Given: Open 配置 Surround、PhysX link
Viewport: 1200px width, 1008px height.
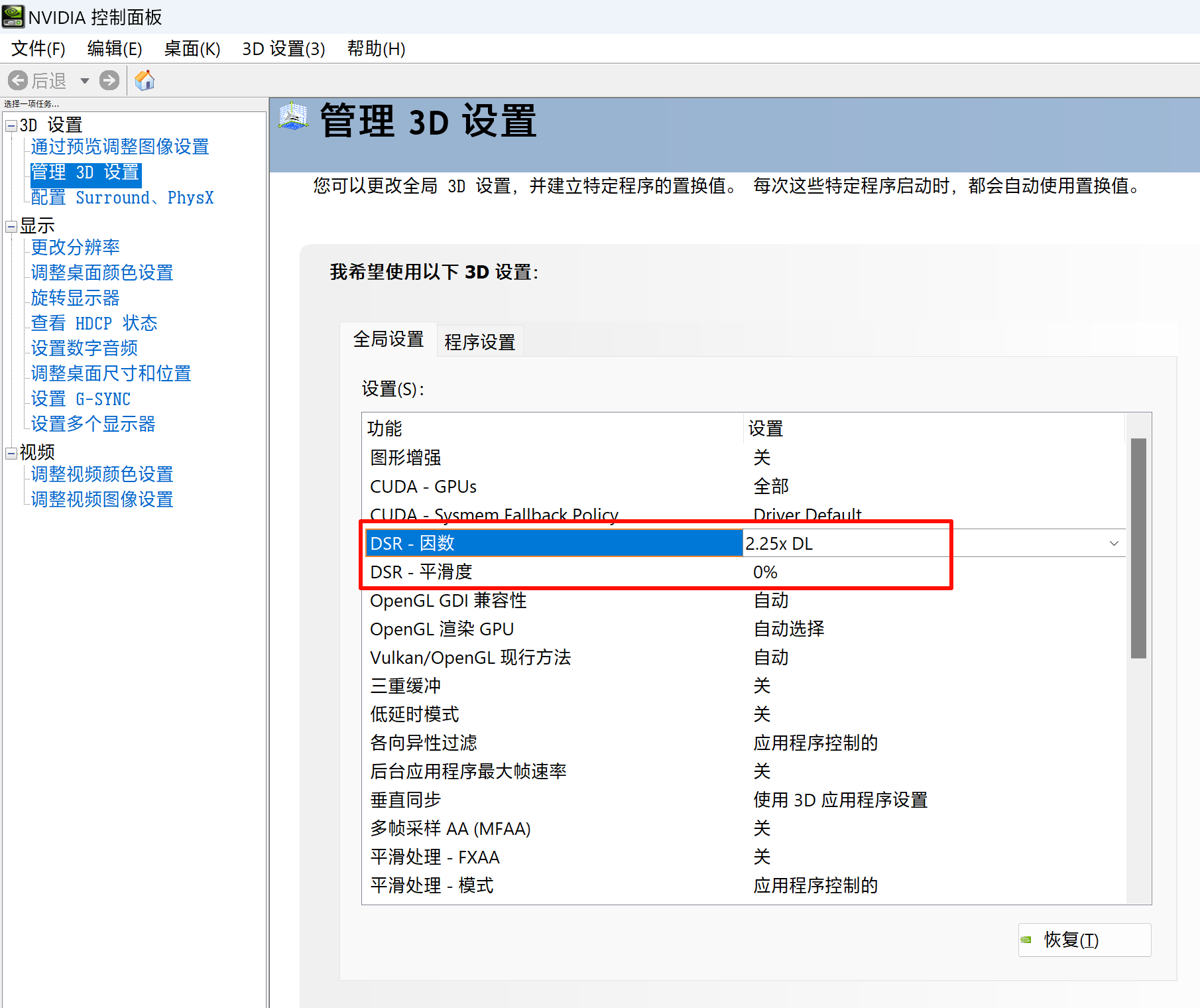Looking at the screenshot, I should [123, 198].
